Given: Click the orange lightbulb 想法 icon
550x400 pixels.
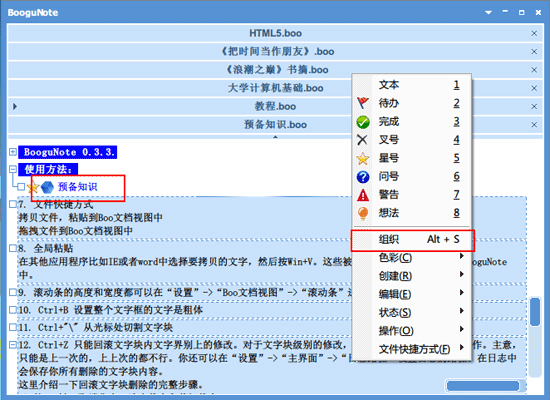Looking at the screenshot, I should tap(363, 213).
